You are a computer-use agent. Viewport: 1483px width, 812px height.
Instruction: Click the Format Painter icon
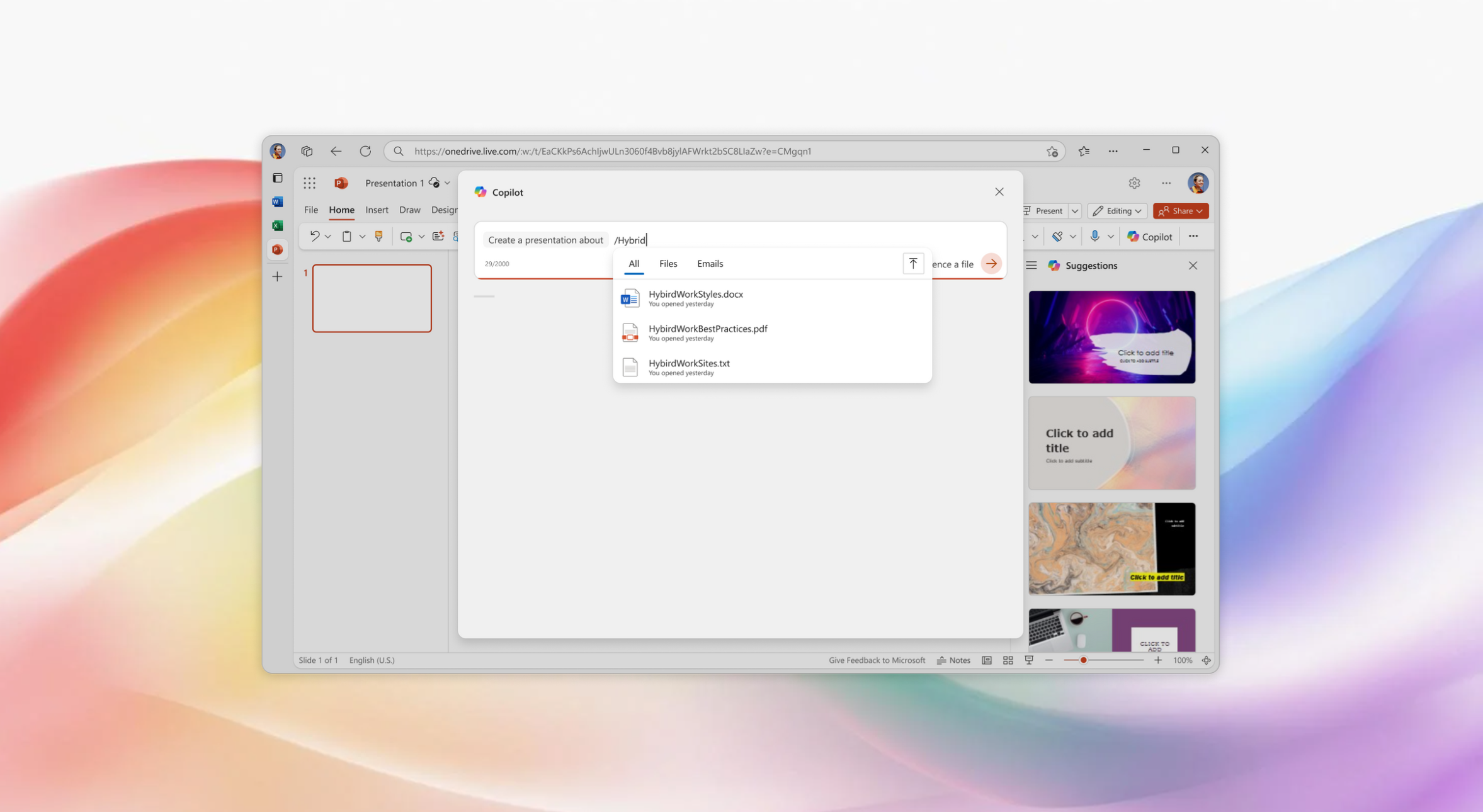[x=378, y=236]
